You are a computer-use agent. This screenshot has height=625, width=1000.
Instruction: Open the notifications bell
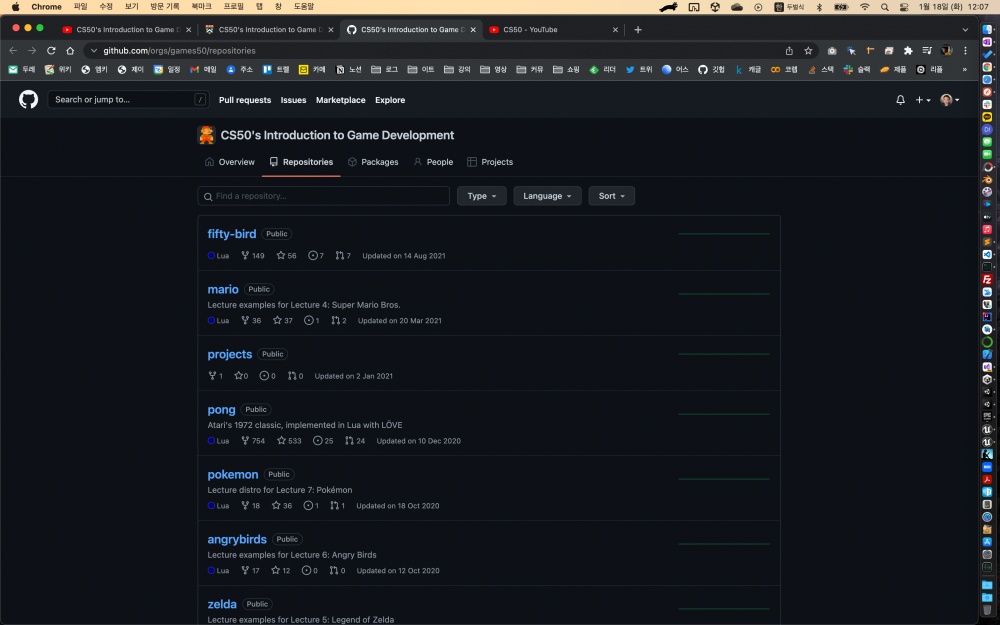(x=900, y=100)
